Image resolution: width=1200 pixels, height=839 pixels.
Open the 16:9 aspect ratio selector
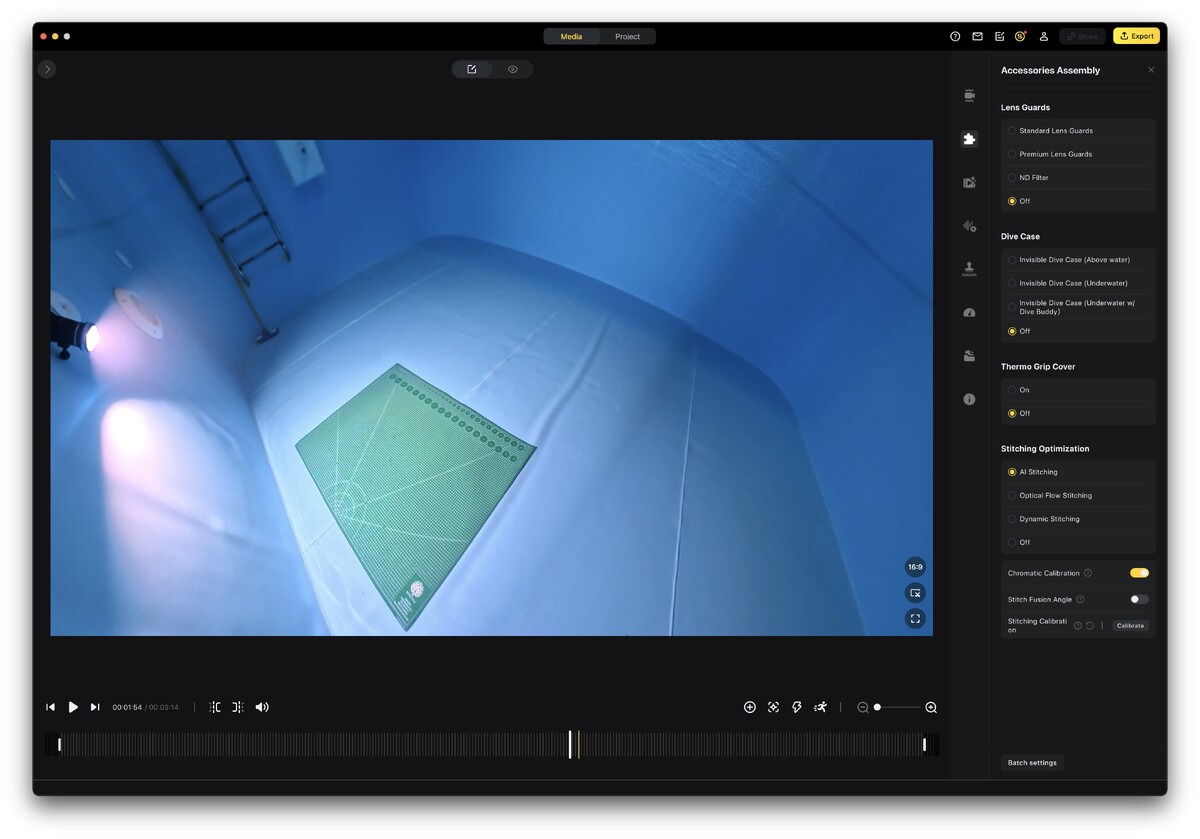[x=915, y=567]
